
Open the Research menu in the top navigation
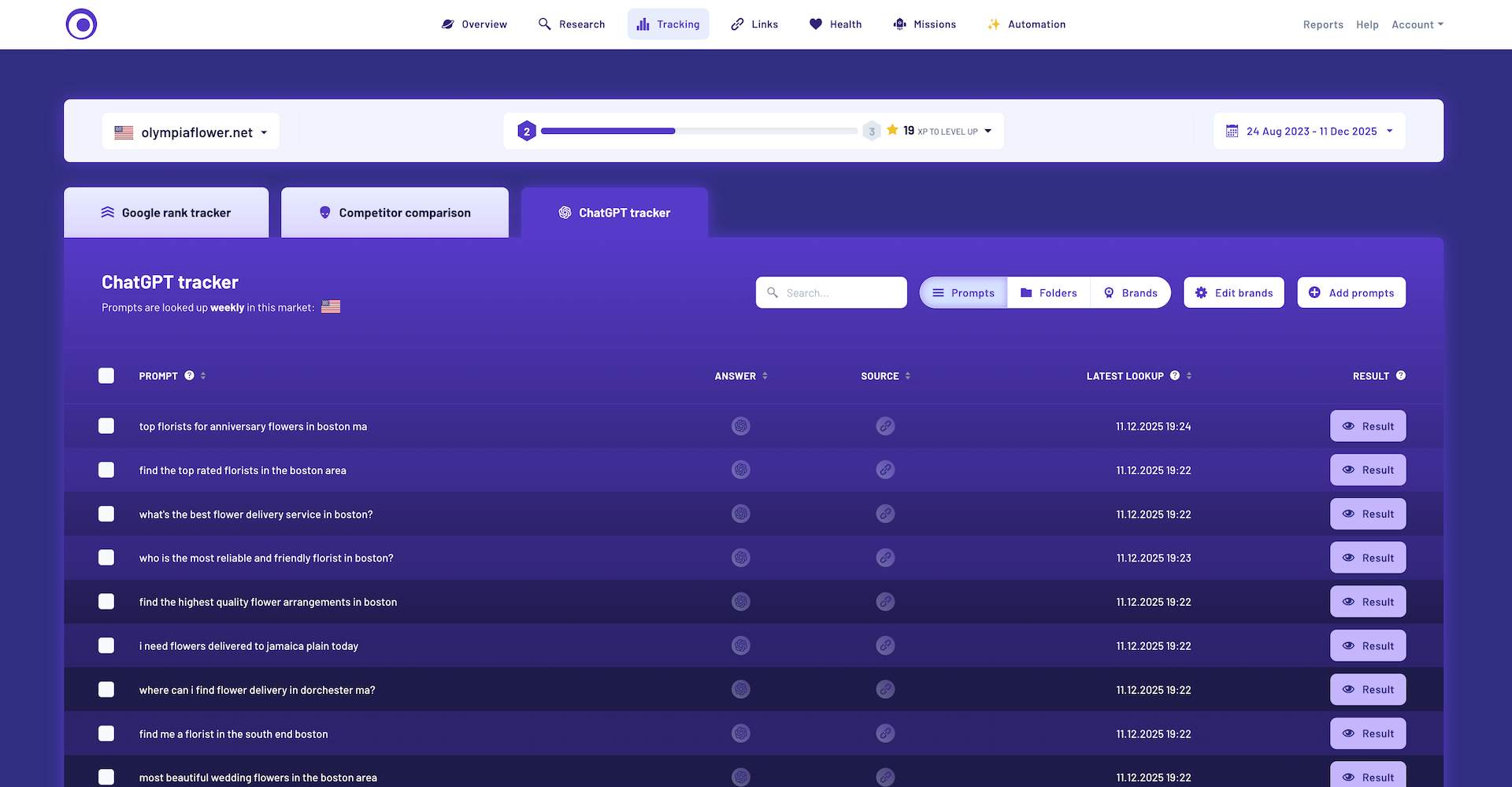click(572, 24)
